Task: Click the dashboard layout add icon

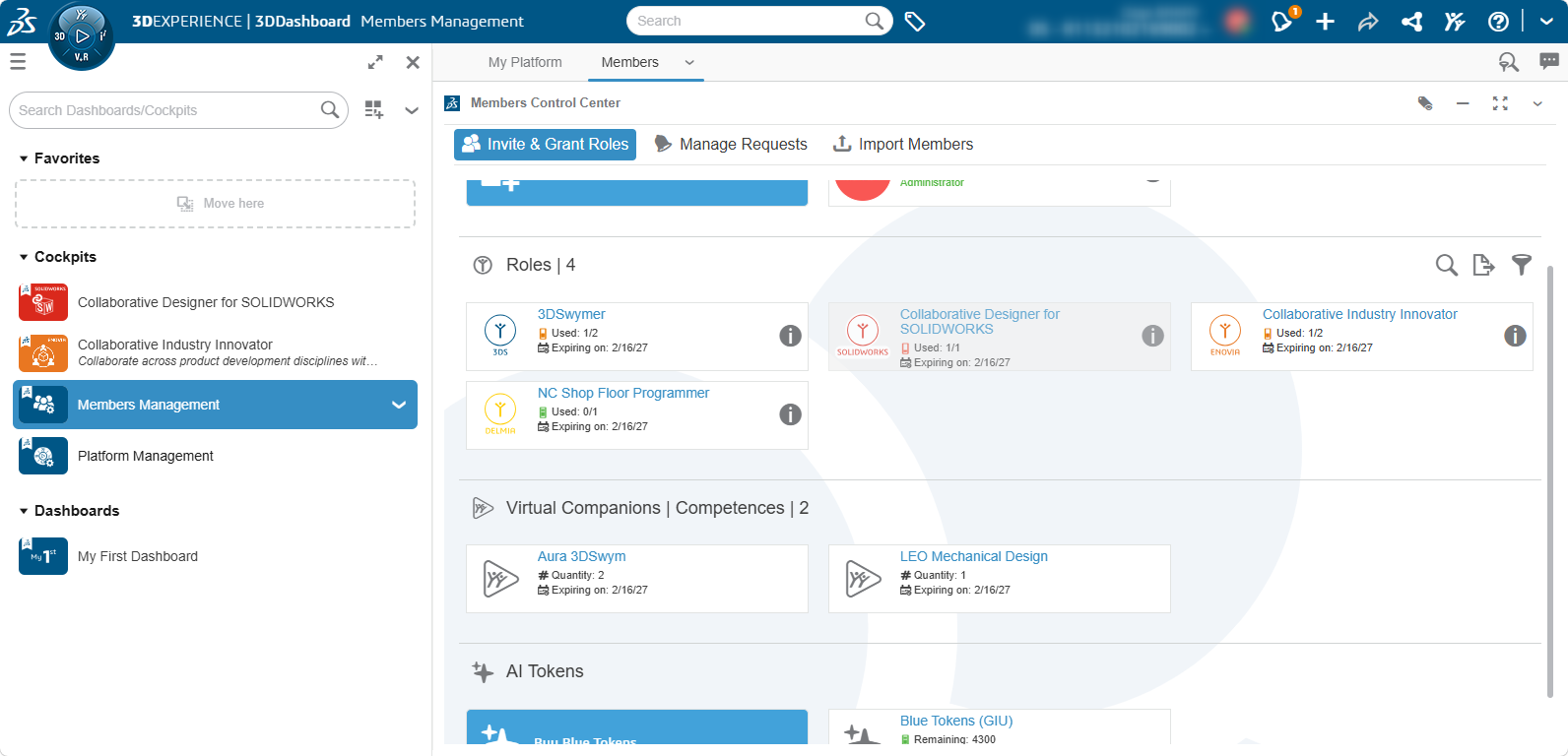Action: coord(374,109)
